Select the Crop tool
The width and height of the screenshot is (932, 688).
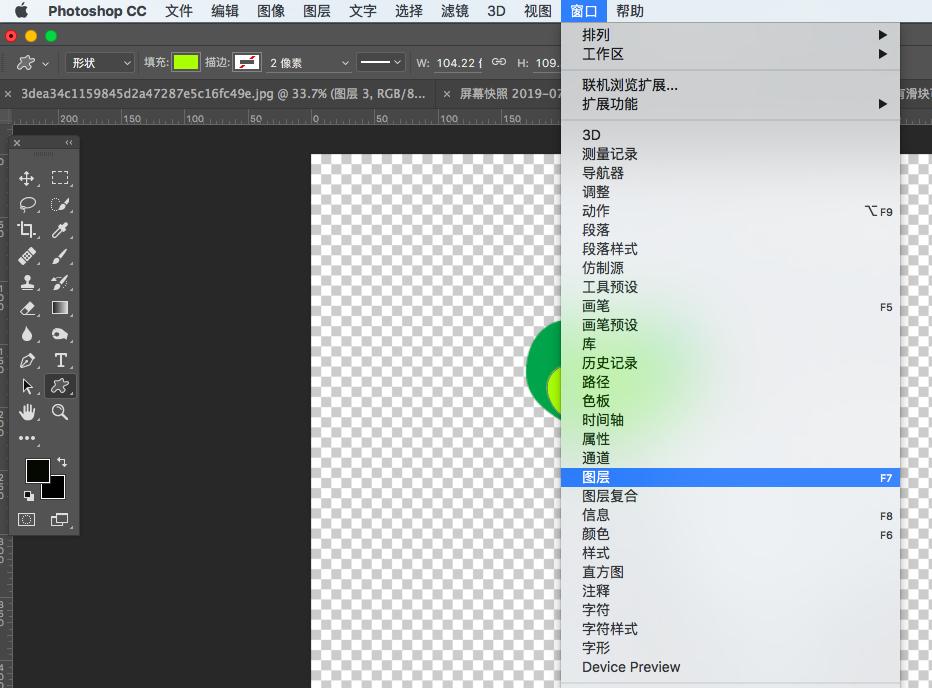[29, 230]
